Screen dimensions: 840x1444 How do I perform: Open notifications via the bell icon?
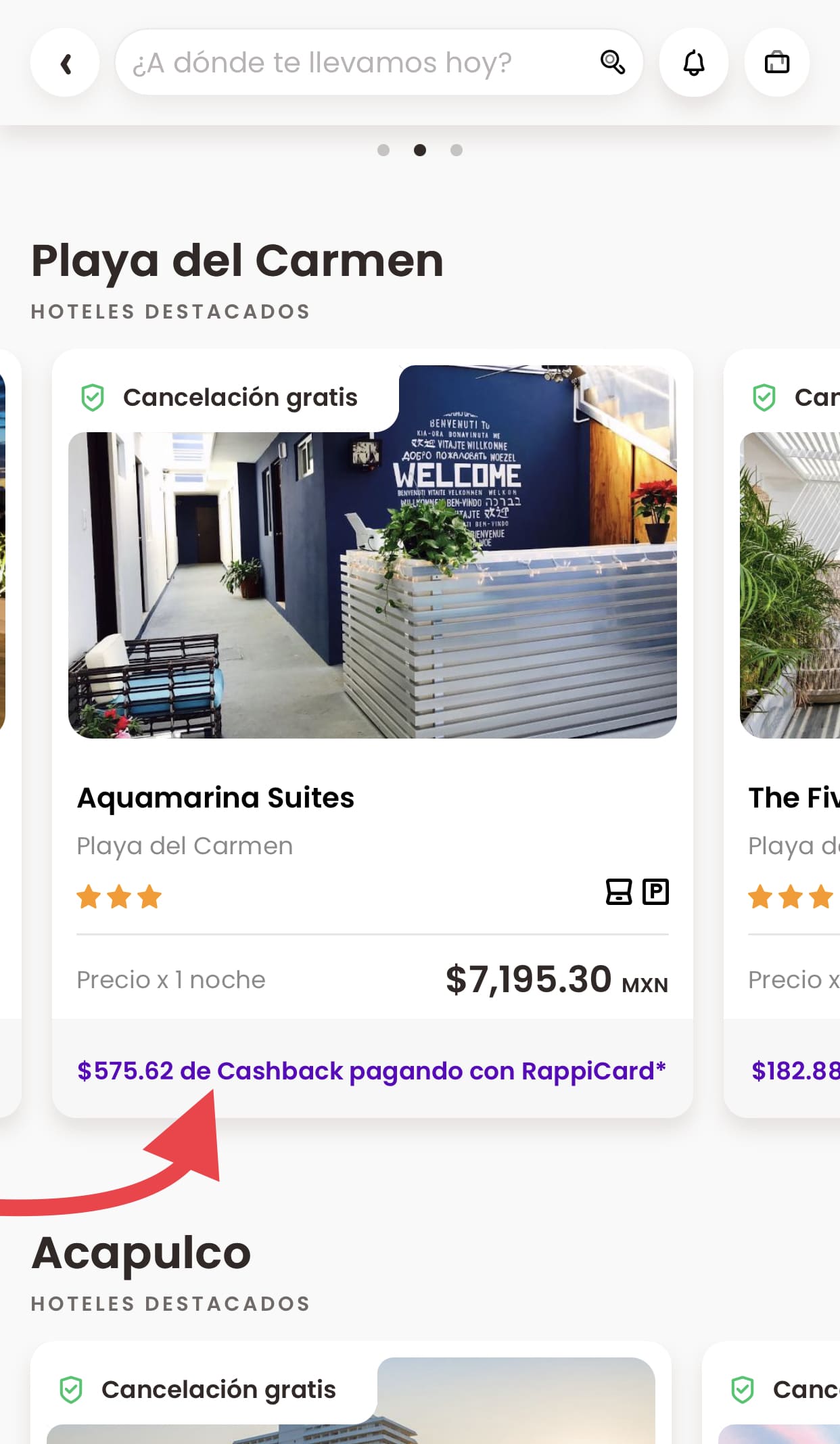point(693,62)
